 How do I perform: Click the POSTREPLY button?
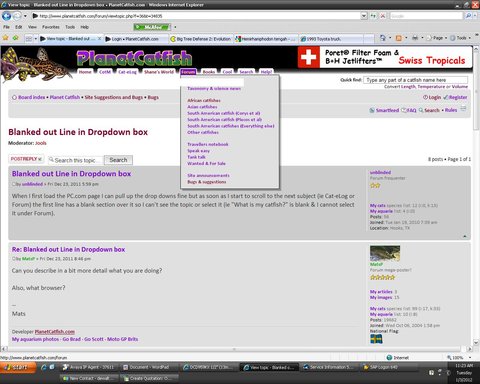[26, 159]
